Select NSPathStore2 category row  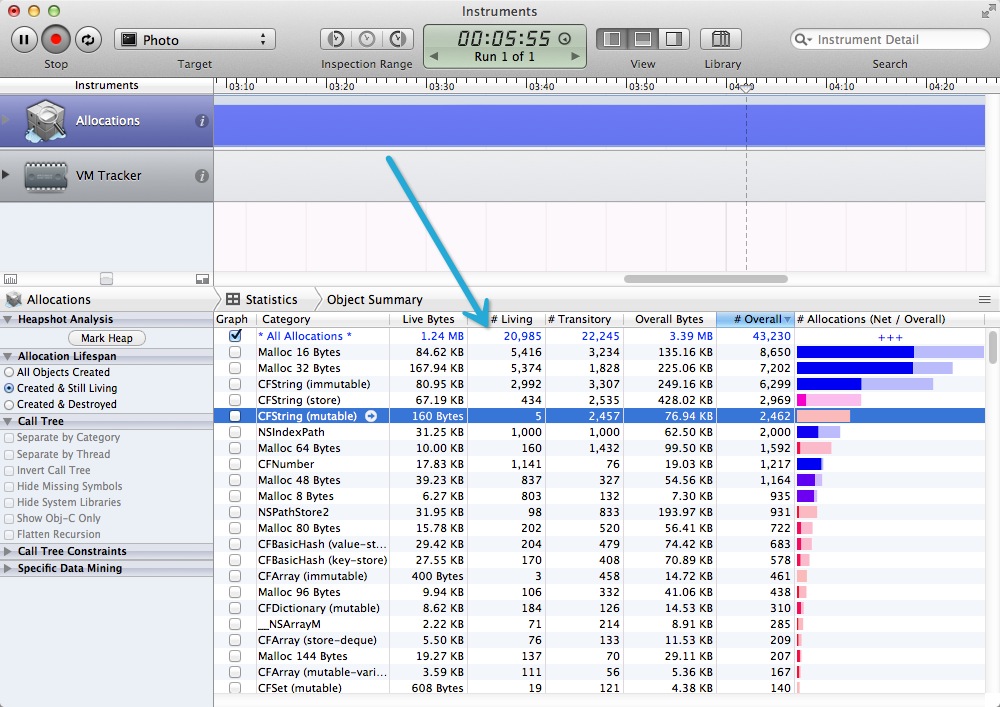pos(599,512)
